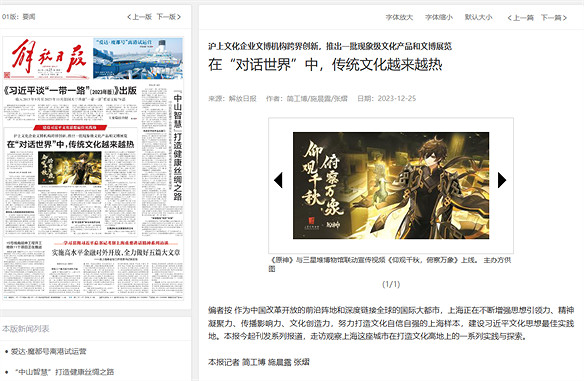584x381 pixels.
Task: Reset font with 默认大小
Action: (479, 17)
